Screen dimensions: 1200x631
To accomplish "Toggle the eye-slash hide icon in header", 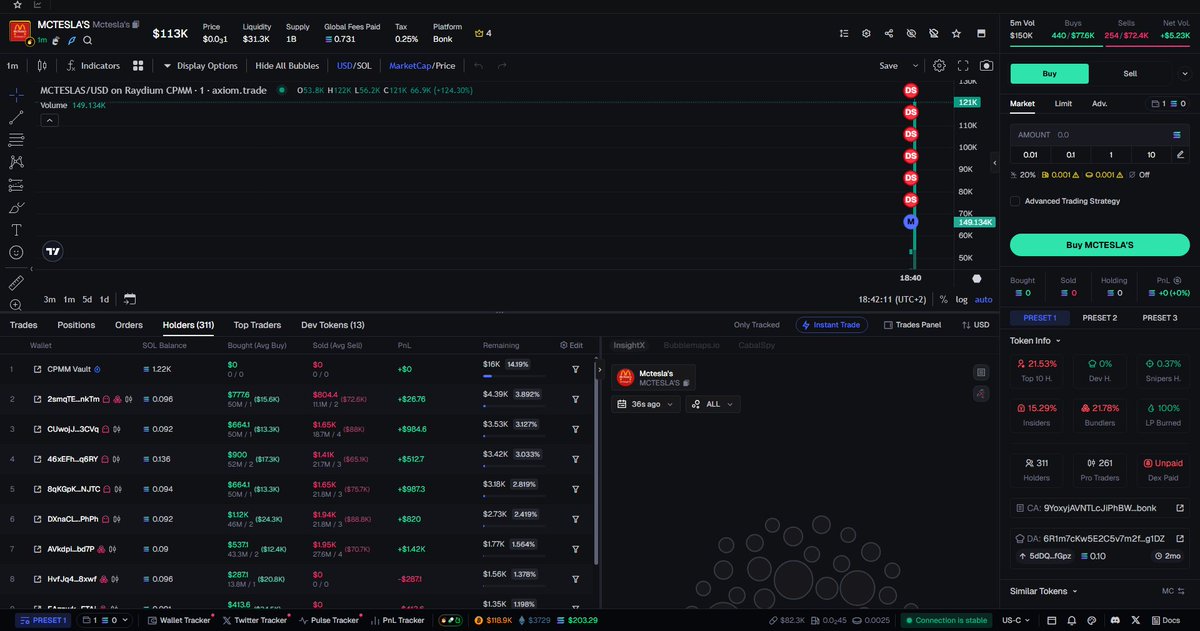I will (x=911, y=33).
